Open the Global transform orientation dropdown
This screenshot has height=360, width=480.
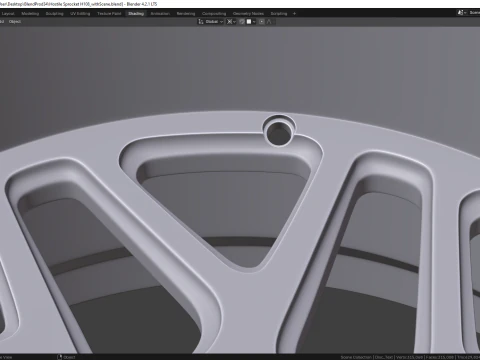[211, 22]
